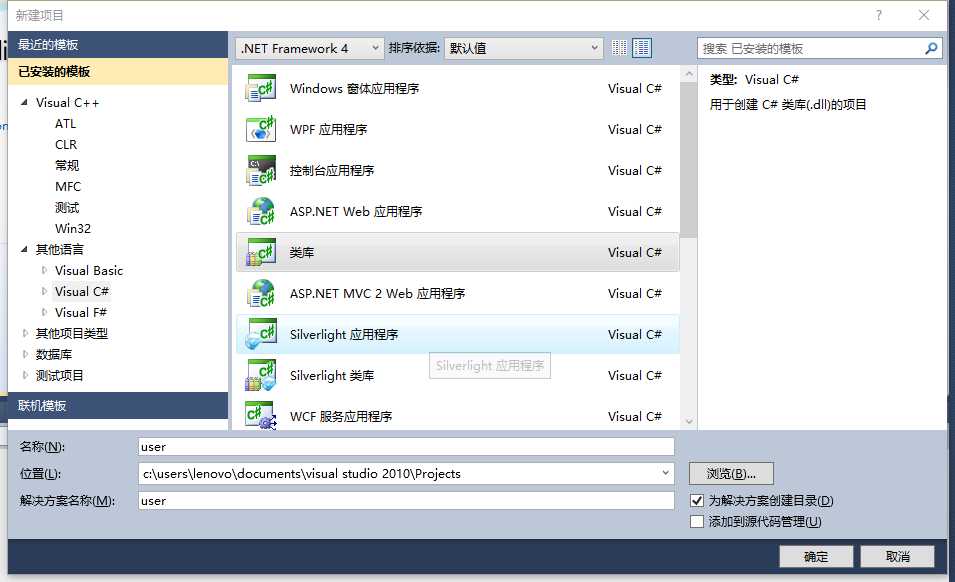Expand the Visual C# node arrow
This screenshot has width=955, height=582.
pos(44,291)
